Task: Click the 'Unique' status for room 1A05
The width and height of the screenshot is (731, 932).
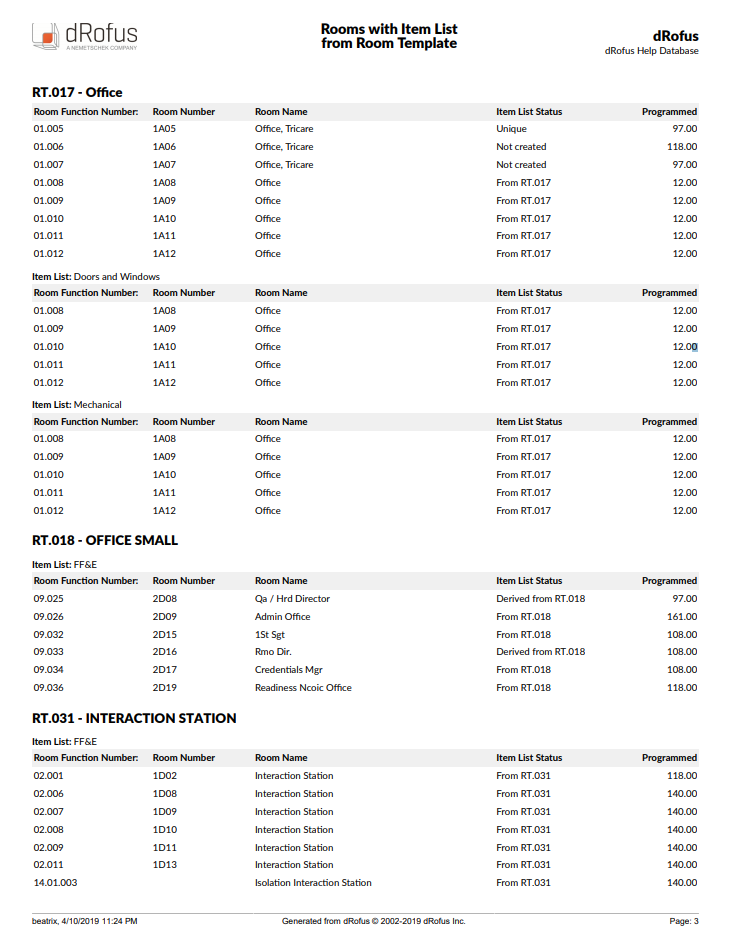Action: [x=511, y=129]
